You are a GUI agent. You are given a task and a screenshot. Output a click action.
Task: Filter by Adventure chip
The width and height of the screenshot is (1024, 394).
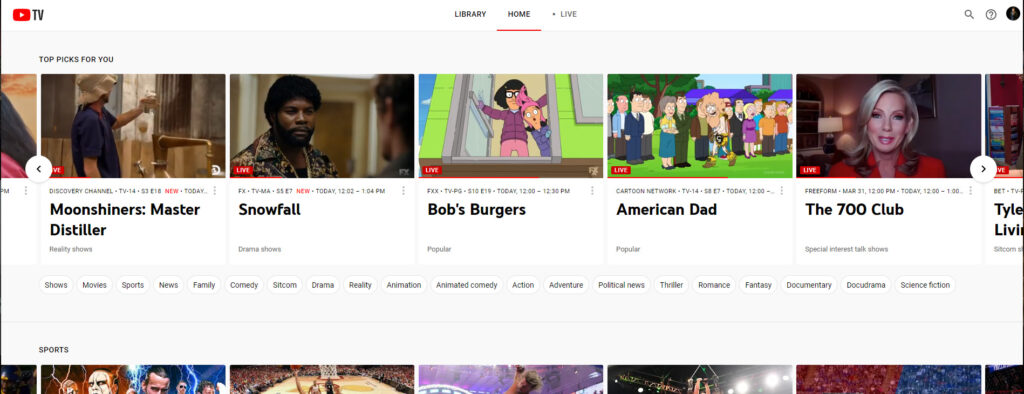566,285
